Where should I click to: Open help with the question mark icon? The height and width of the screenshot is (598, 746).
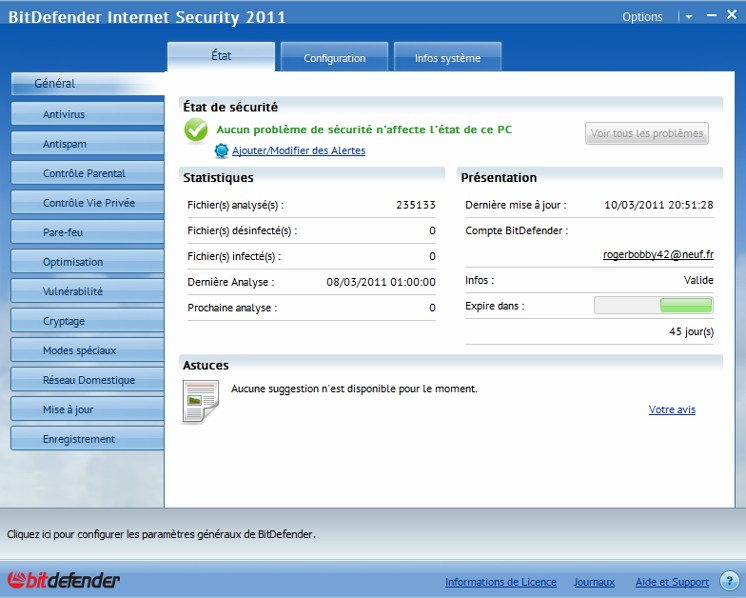click(729, 581)
